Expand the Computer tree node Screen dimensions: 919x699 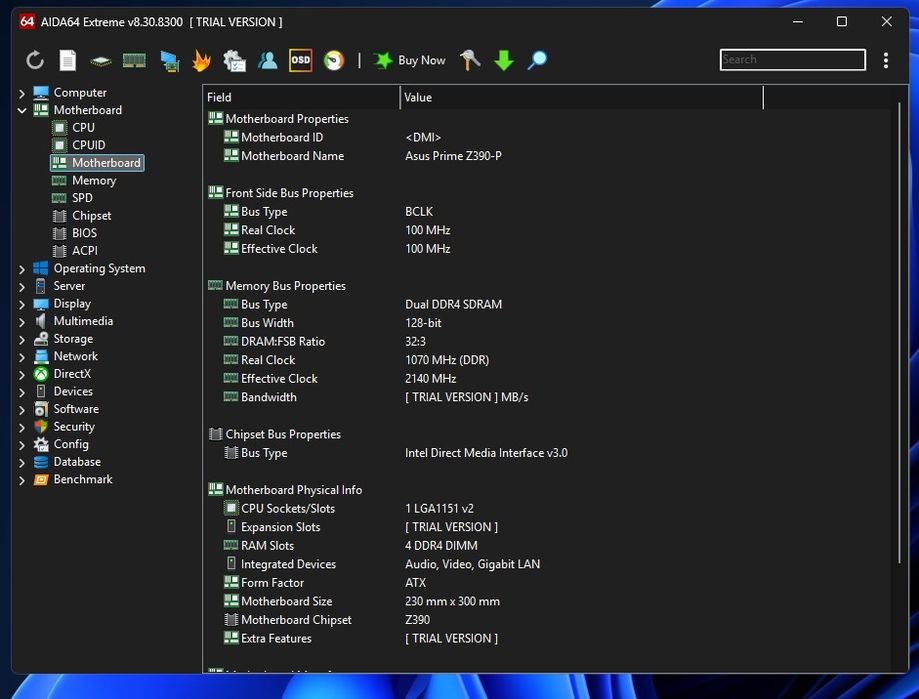click(22, 93)
